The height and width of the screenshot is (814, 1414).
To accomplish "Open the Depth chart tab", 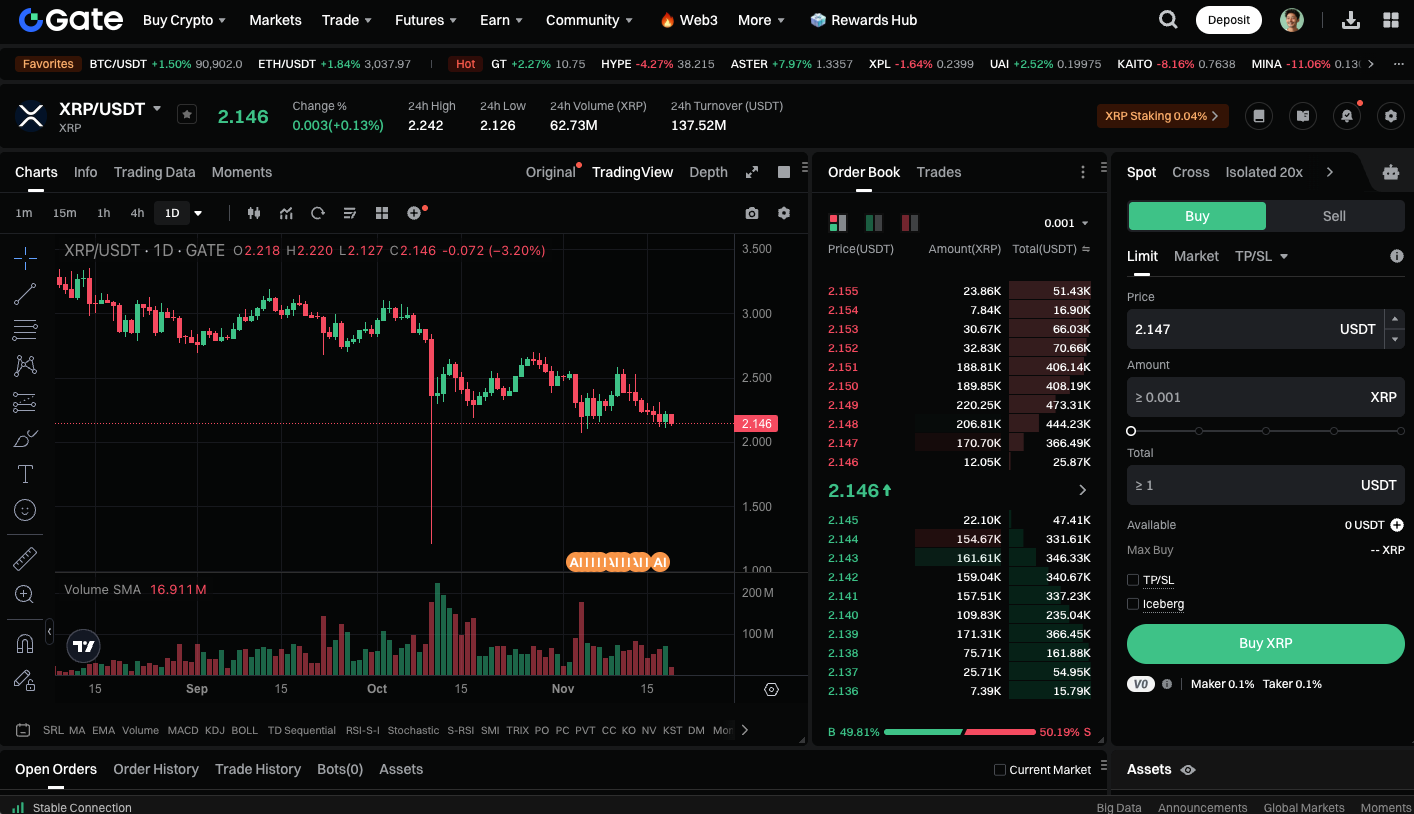I will pos(708,172).
